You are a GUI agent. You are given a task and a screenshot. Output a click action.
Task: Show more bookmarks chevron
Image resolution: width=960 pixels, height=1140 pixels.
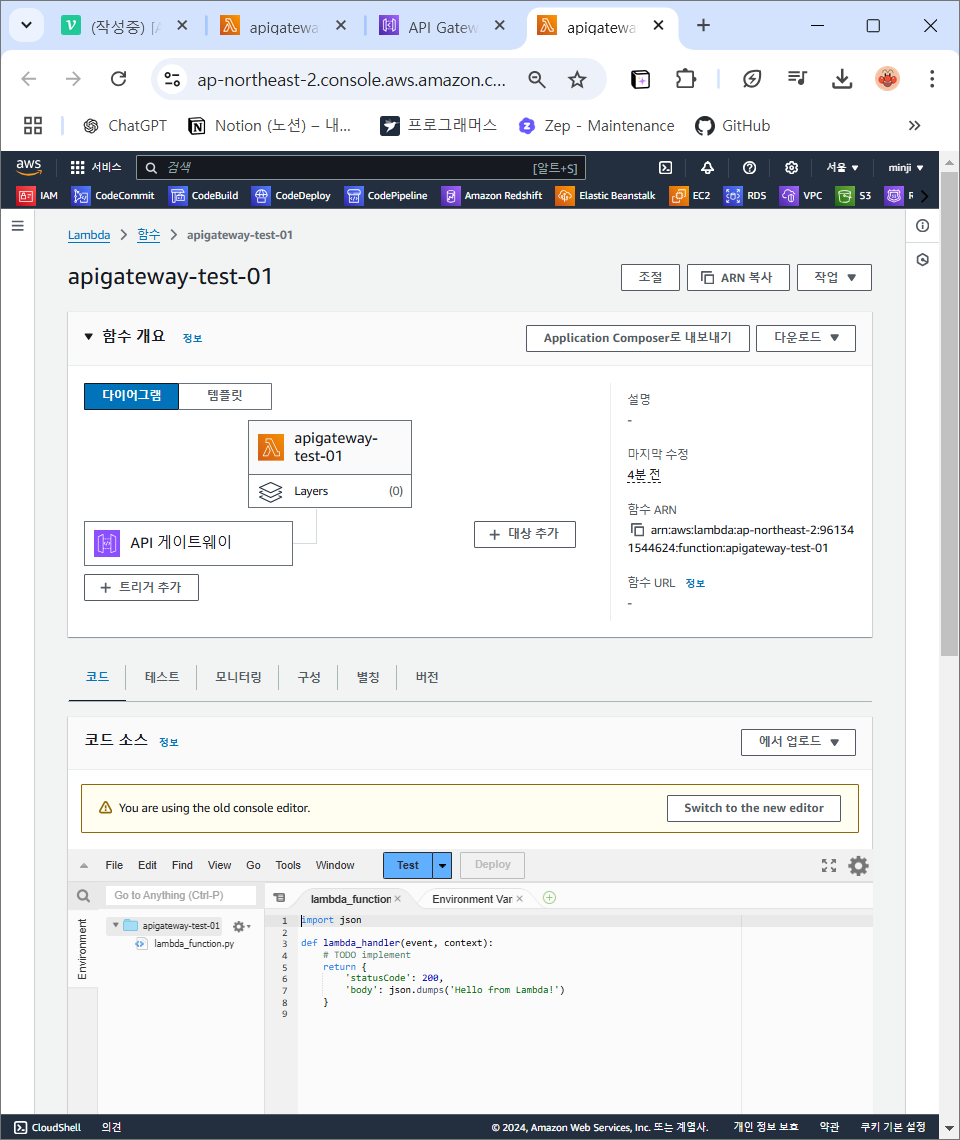point(914,126)
